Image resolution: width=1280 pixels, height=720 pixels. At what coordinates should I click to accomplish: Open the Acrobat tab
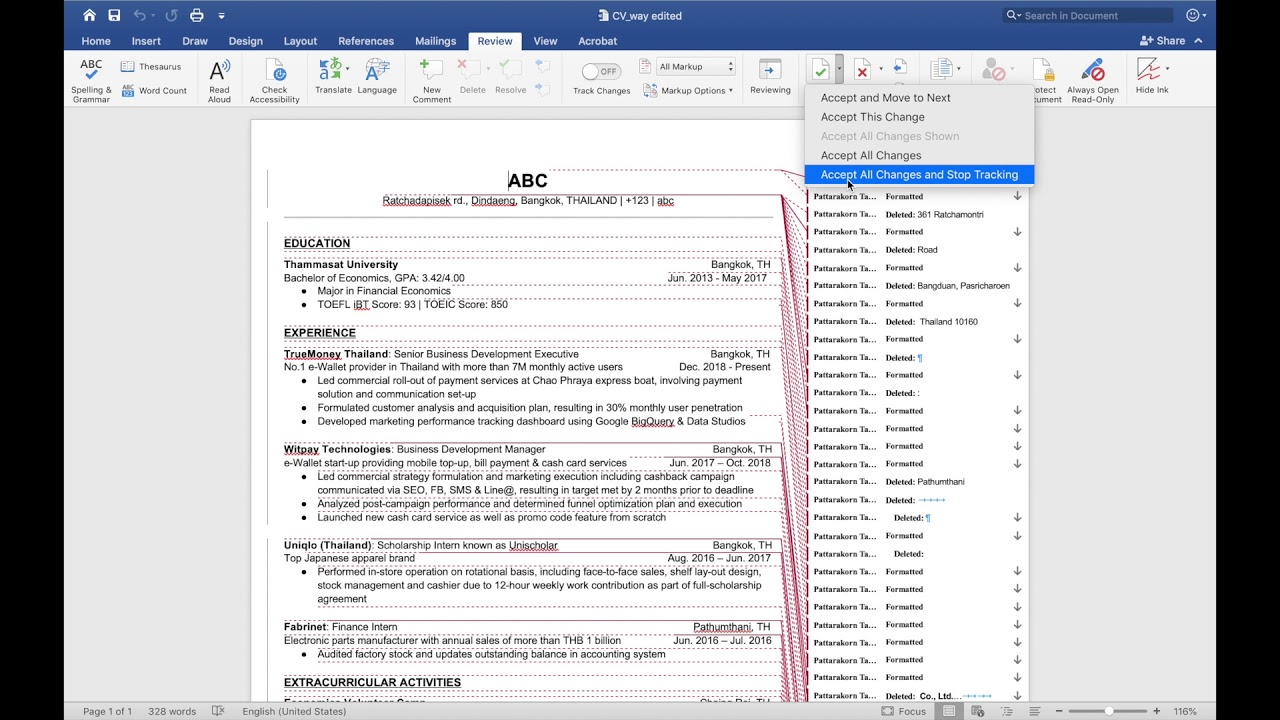597,41
